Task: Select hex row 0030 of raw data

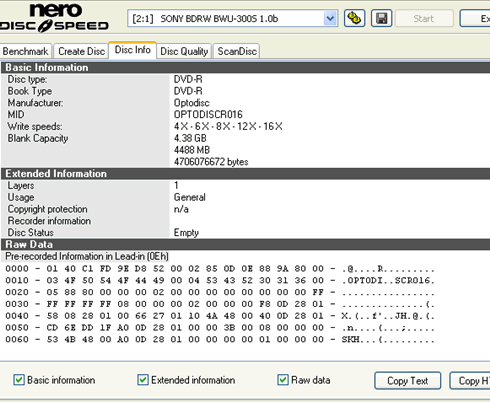Action: [x=220, y=304]
